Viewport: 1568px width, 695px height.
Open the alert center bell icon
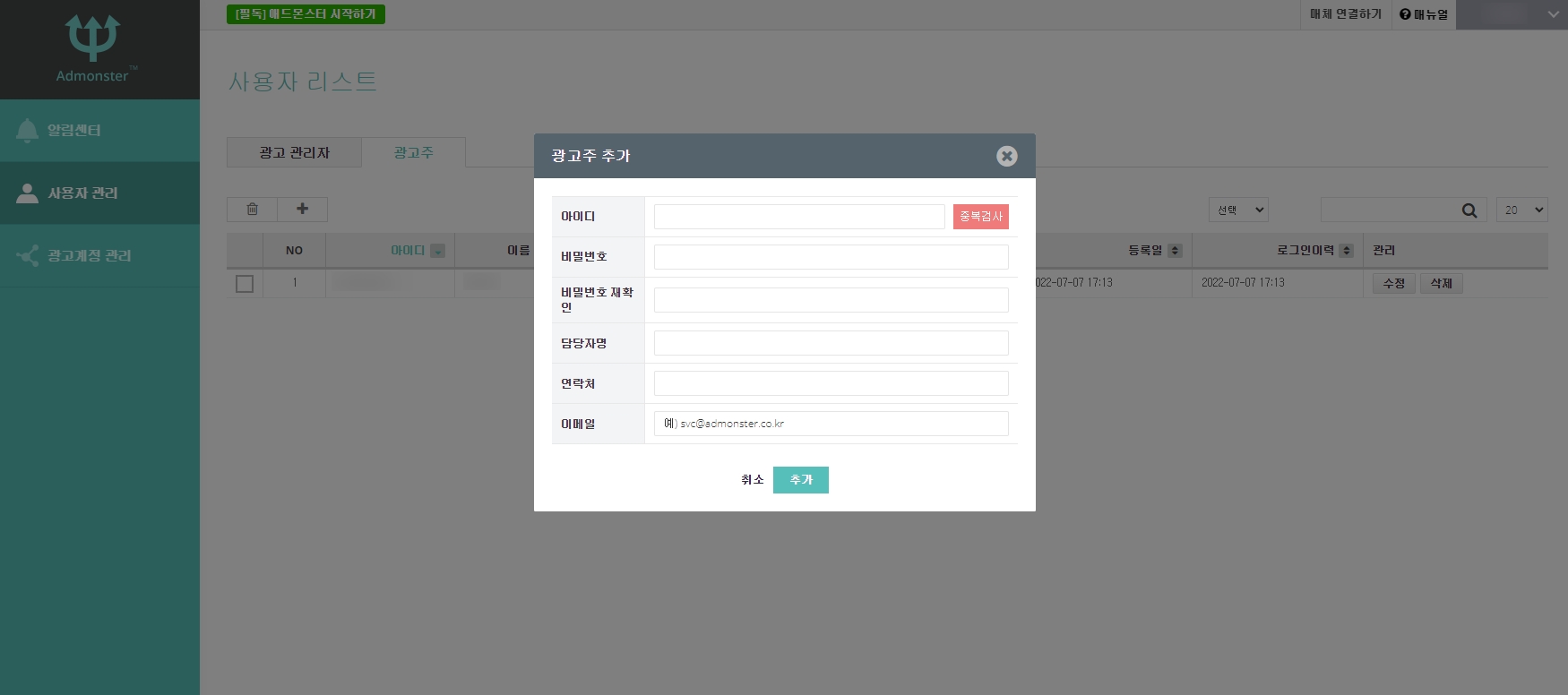tap(27, 131)
